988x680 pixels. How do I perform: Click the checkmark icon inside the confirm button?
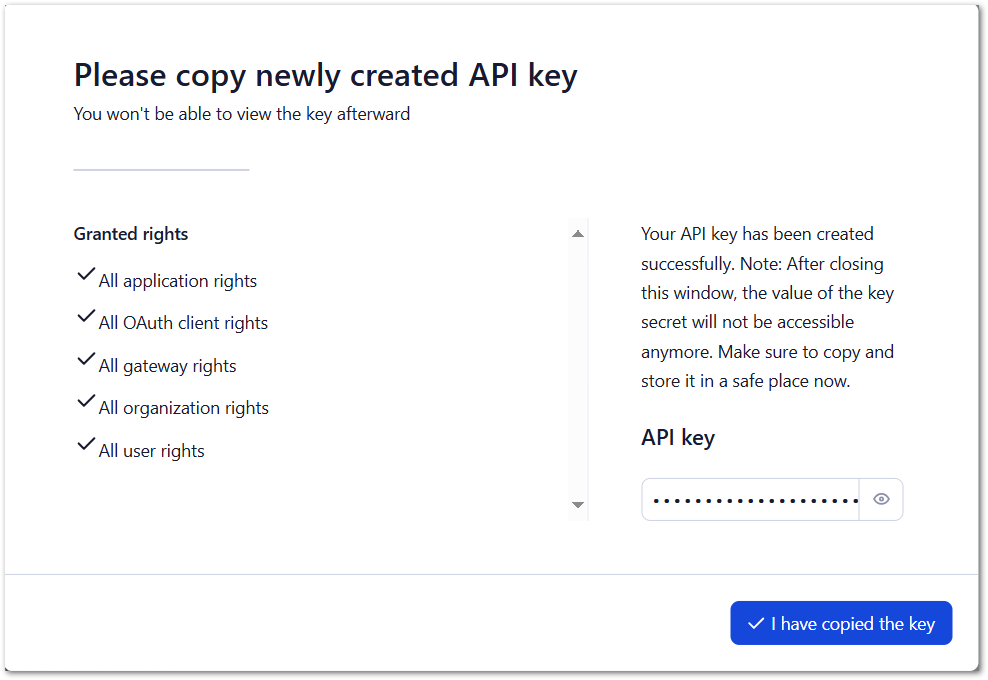pyautogui.click(x=756, y=623)
